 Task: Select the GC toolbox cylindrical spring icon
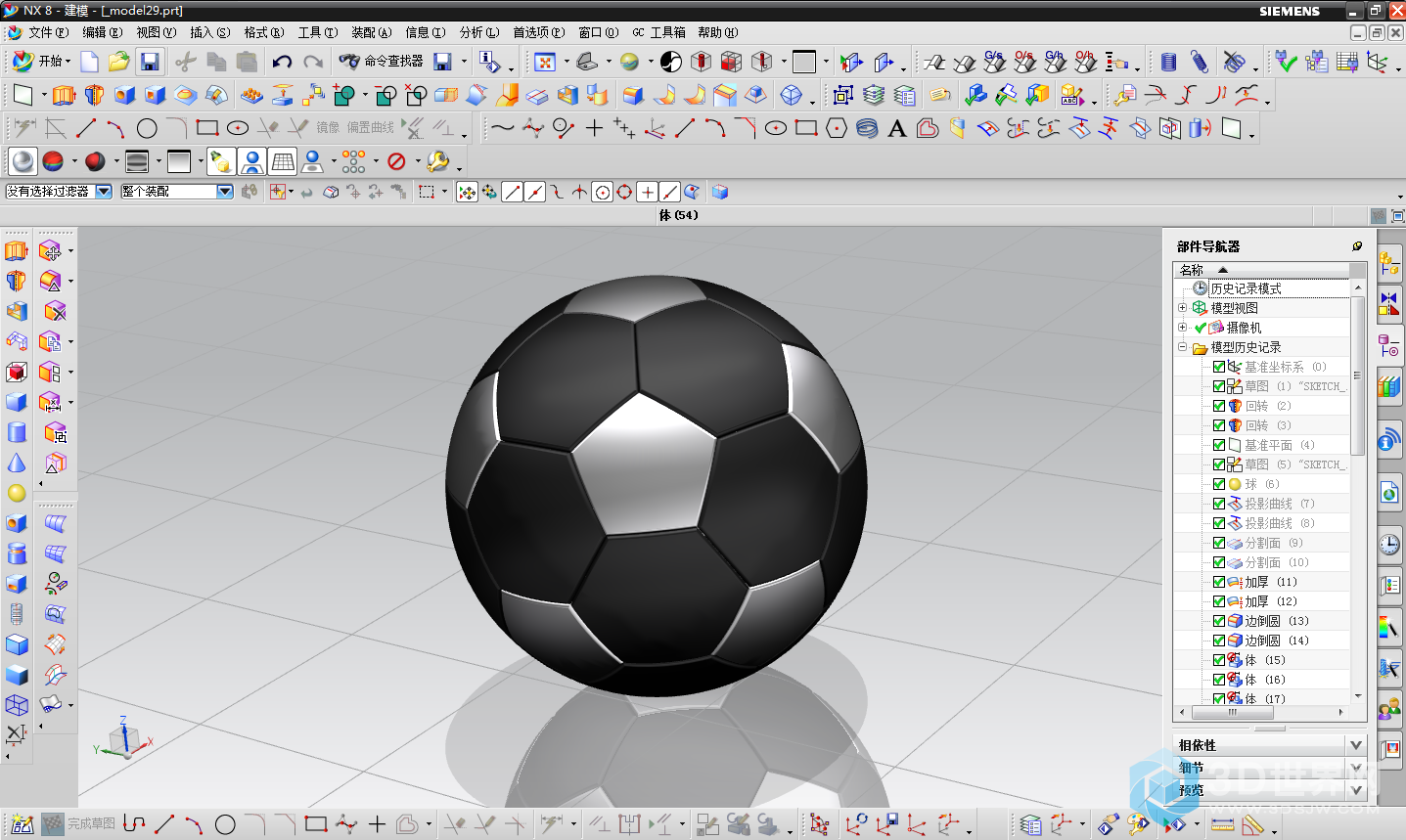coord(1168,62)
